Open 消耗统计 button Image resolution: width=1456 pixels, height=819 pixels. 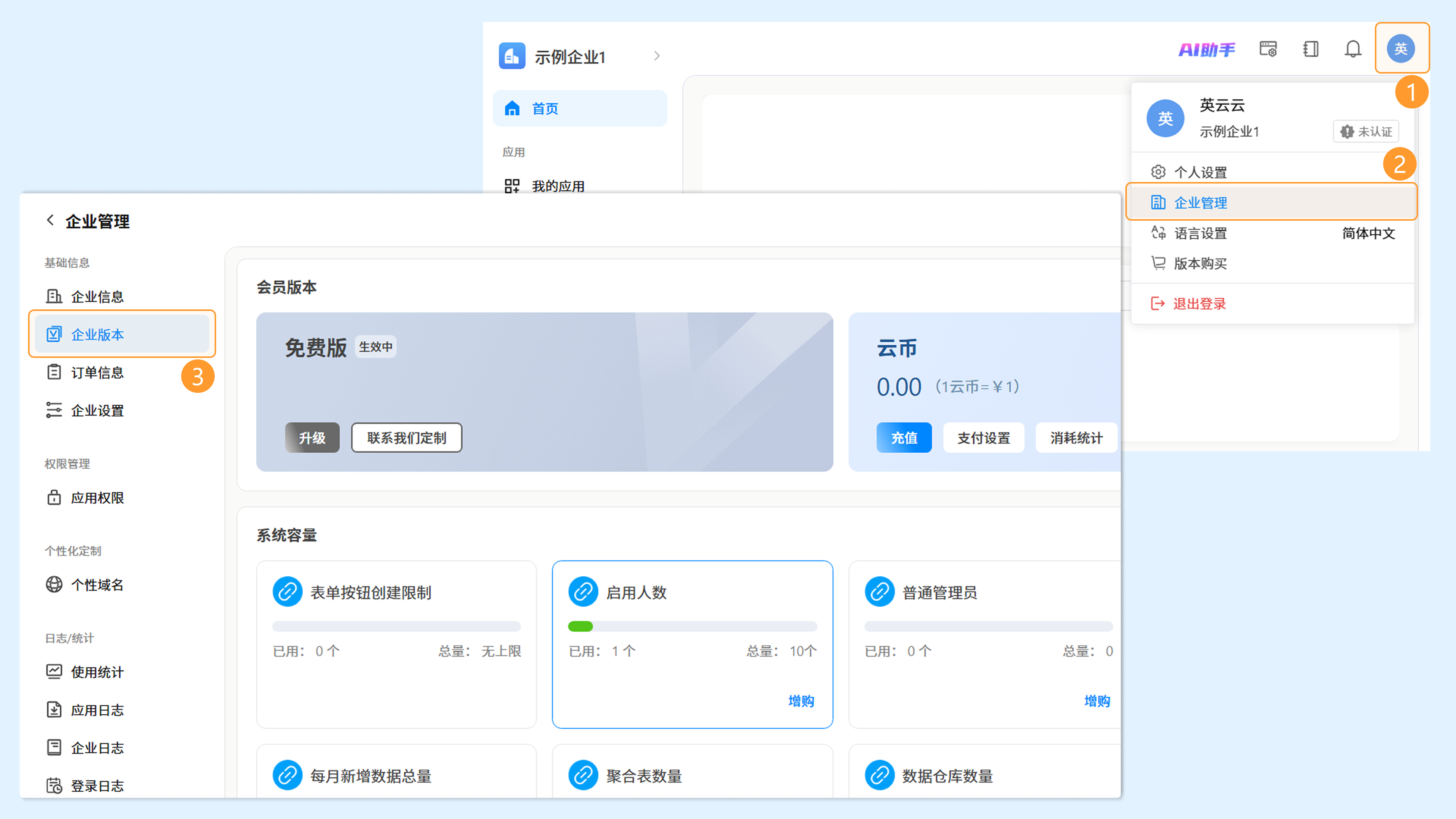1076,438
